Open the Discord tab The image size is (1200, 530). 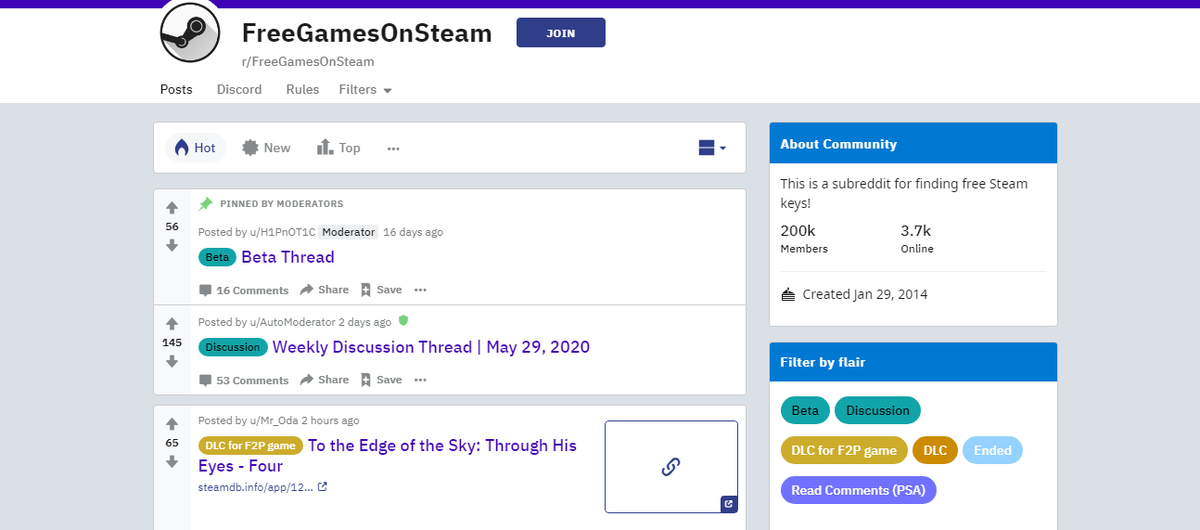239,89
